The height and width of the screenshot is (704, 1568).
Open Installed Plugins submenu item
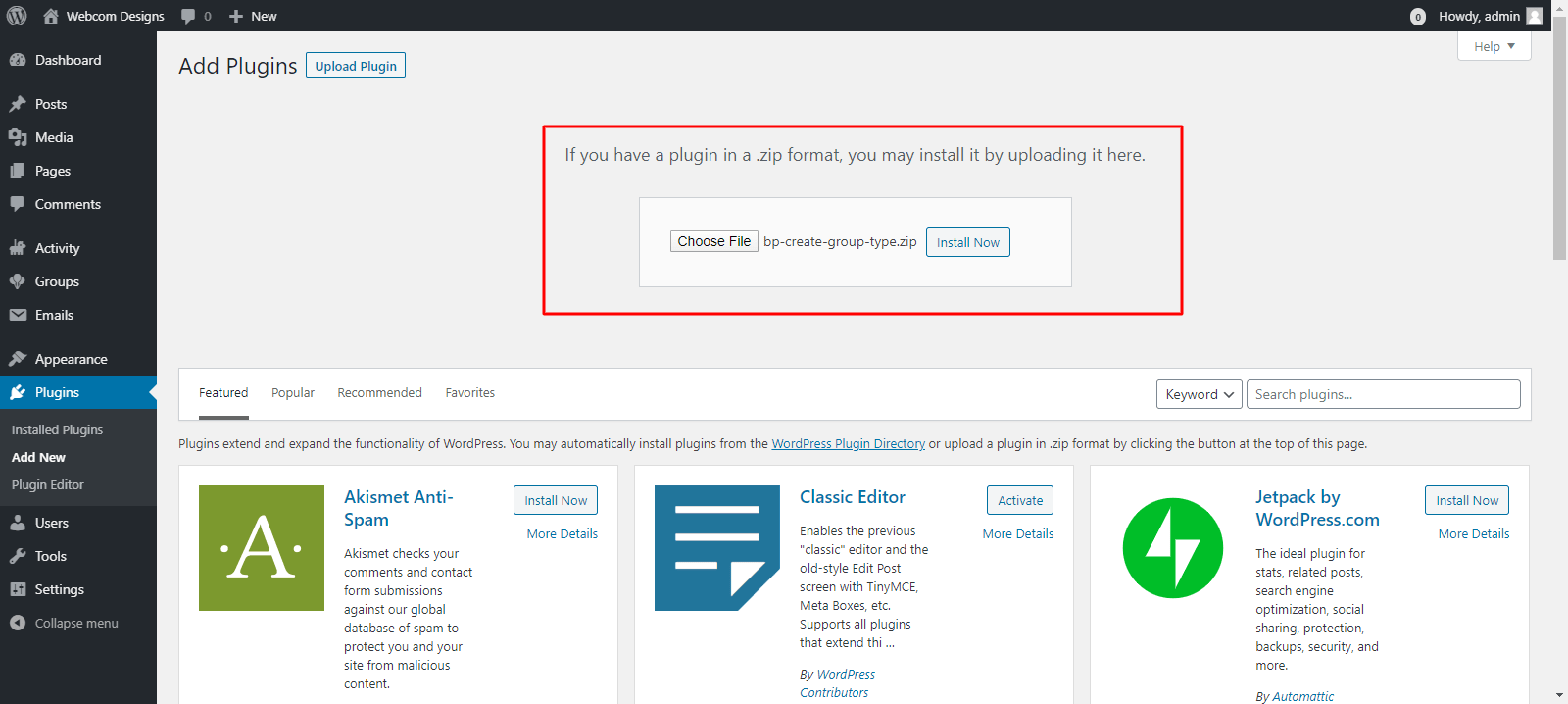pyautogui.click(x=57, y=429)
